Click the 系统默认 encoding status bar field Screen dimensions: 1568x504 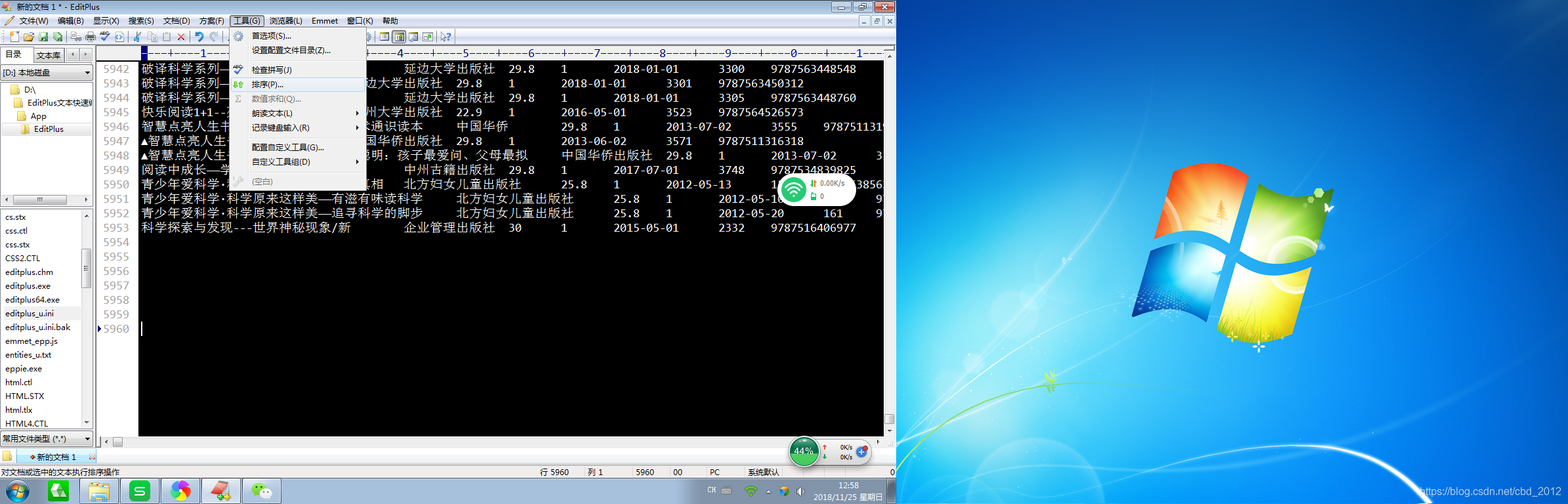click(x=764, y=472)
